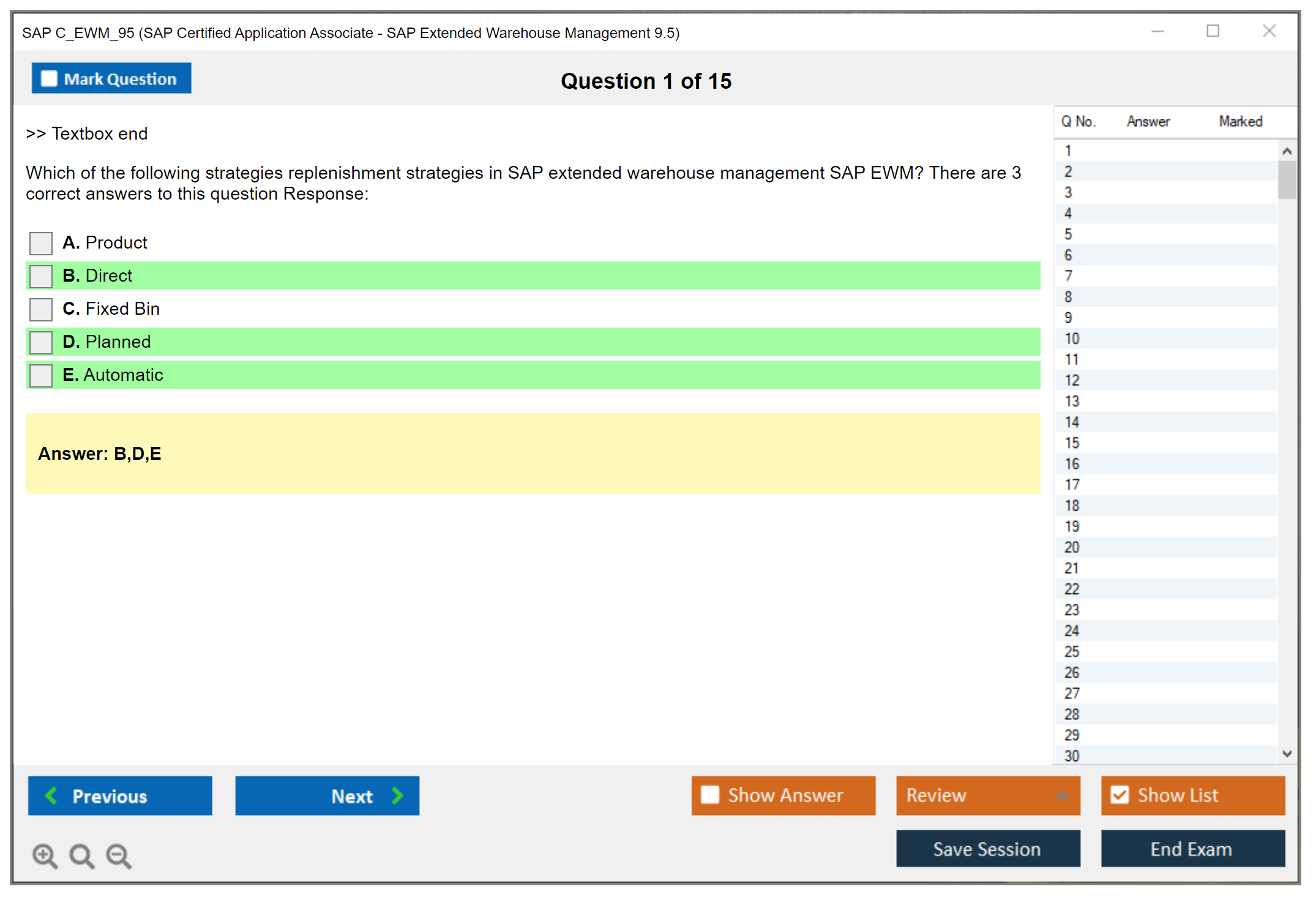Close the exam window
This screenshot has height=900, width=1316.
point(1269,31)
